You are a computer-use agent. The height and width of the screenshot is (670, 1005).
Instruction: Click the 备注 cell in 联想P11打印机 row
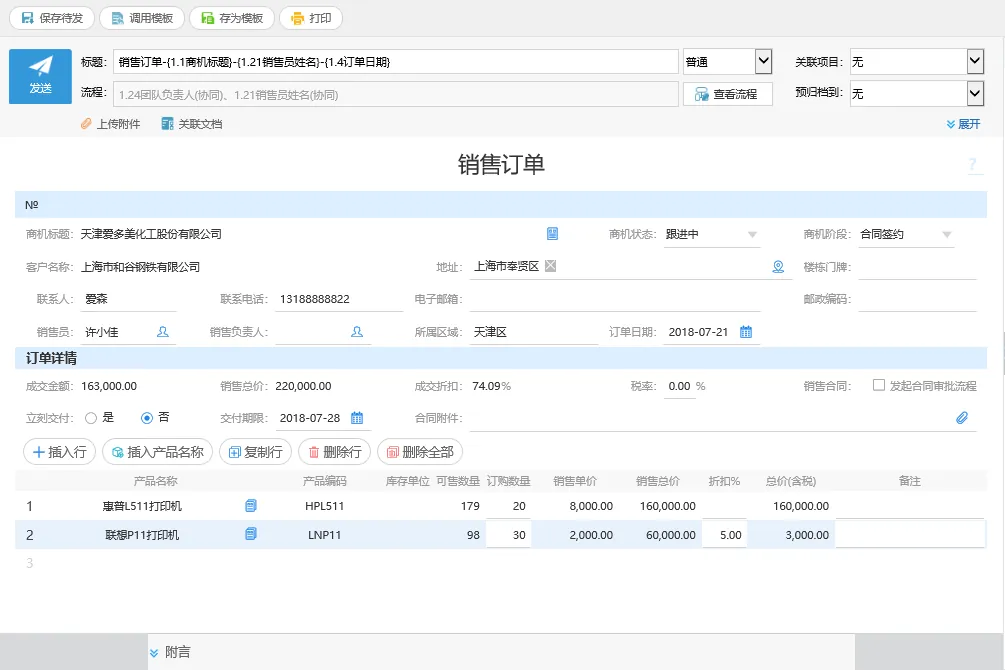tap(910, 535)
